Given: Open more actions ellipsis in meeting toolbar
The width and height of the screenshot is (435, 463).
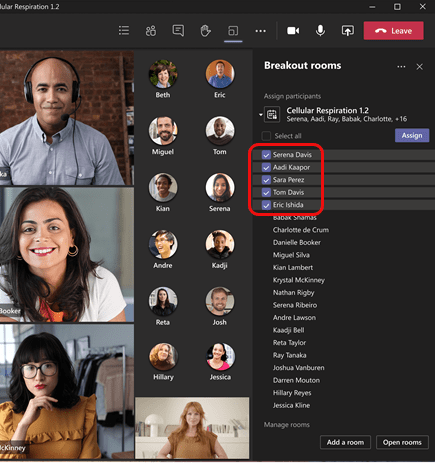Looking at the screenshot, I should [261, 31].
